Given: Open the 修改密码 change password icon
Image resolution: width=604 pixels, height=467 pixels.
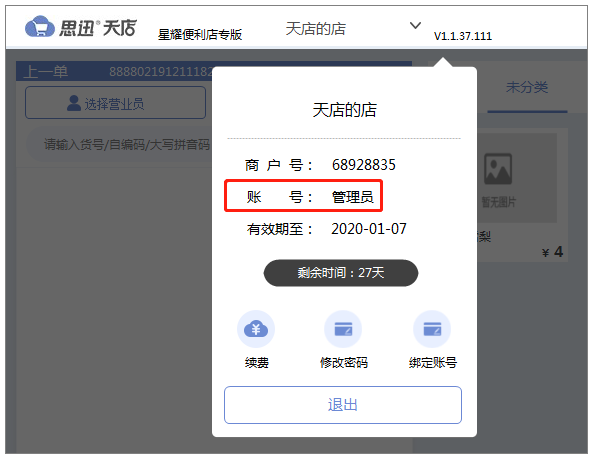Looking at the screenshot, I should click(343, 329).
